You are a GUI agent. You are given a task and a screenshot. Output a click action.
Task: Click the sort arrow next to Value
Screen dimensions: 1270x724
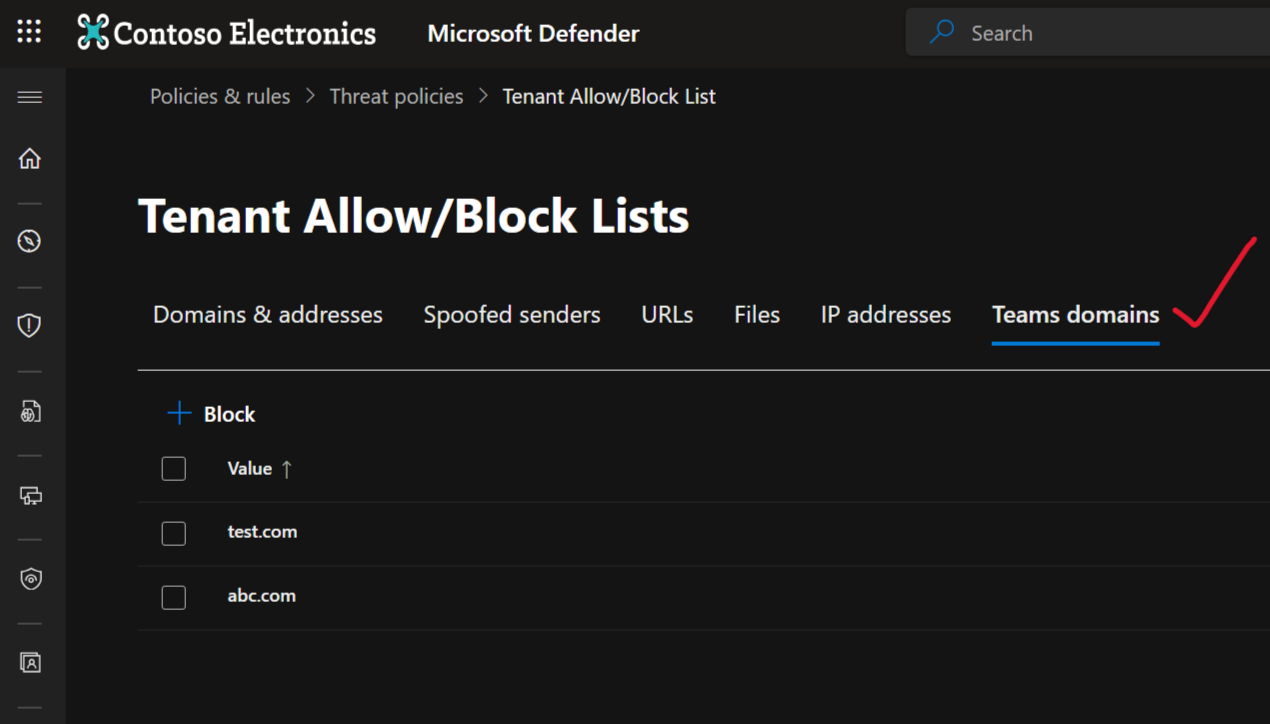287,468
